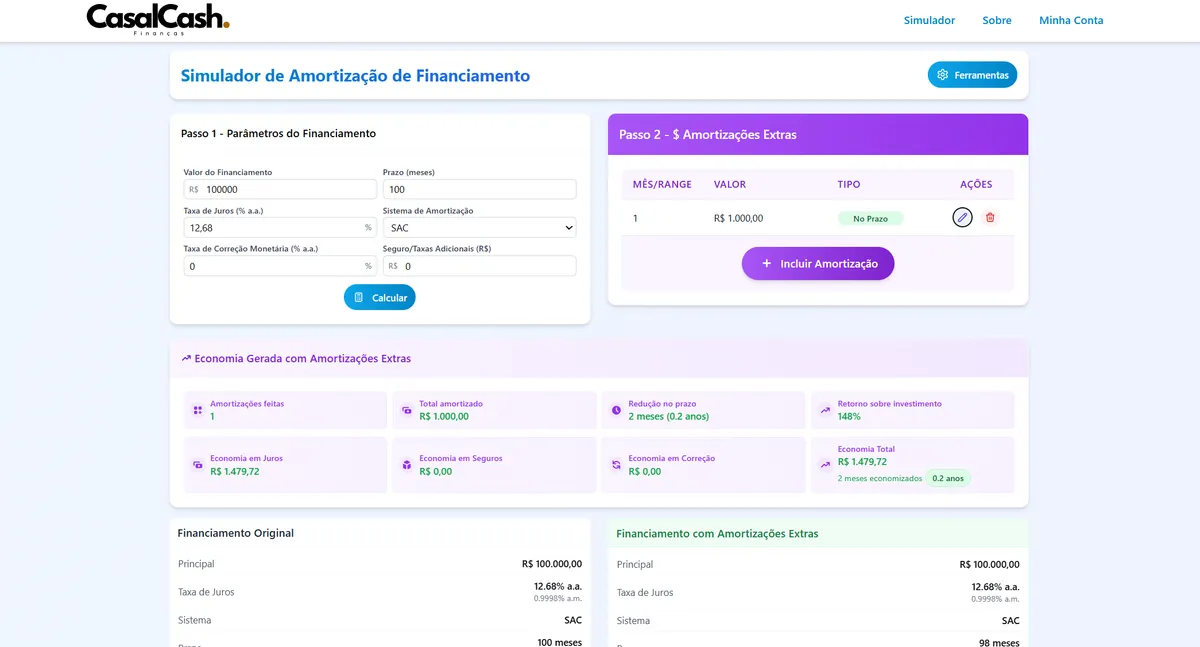The image size is (1200, 647).
Task: Toggle the percentage suffix on Taxa de Juros field
Action: click(368, 227)
